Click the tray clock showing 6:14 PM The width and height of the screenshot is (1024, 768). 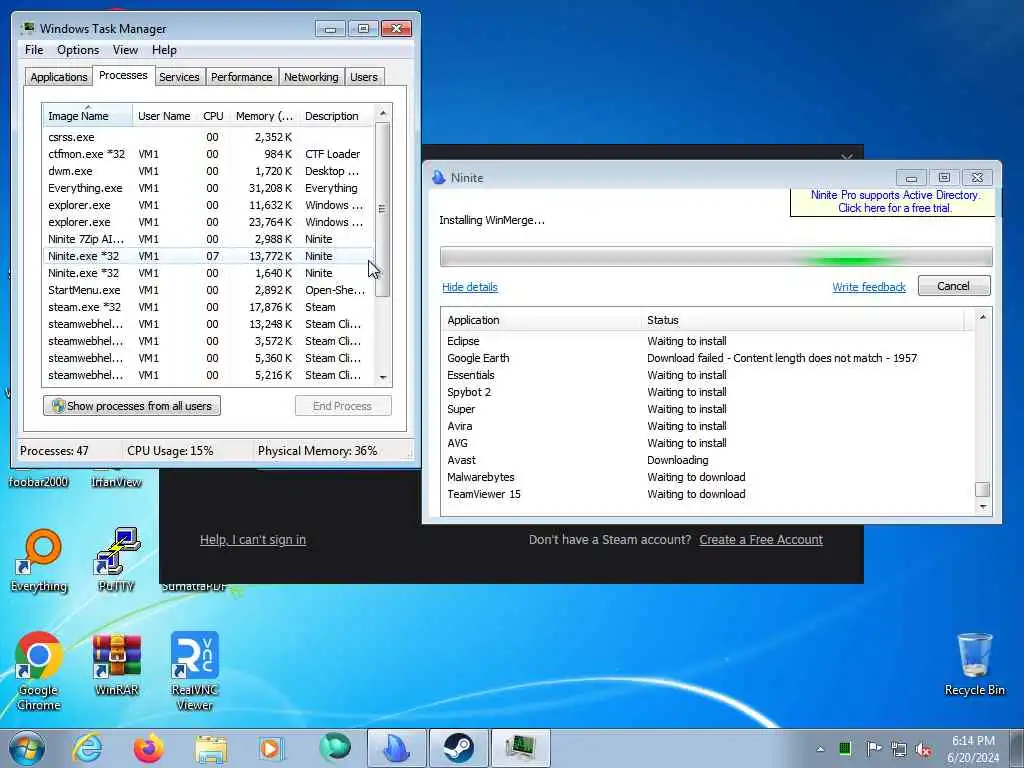(x=973, y=748)
